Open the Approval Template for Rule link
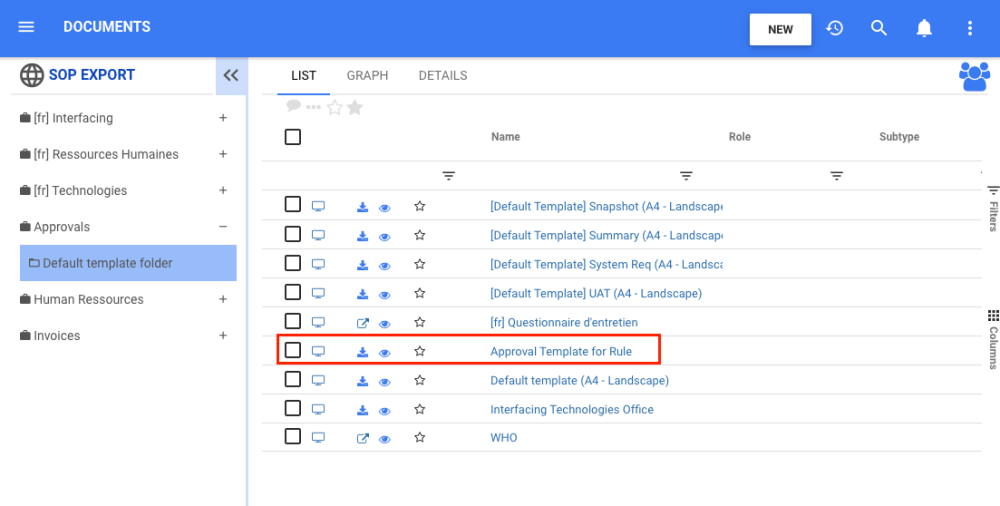 tap(561, 351)
